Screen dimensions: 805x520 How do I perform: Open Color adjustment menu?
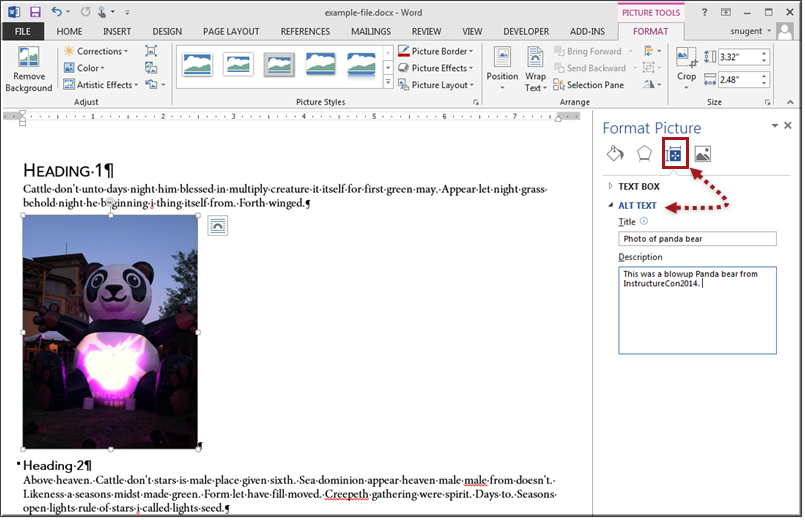point(84,68)
